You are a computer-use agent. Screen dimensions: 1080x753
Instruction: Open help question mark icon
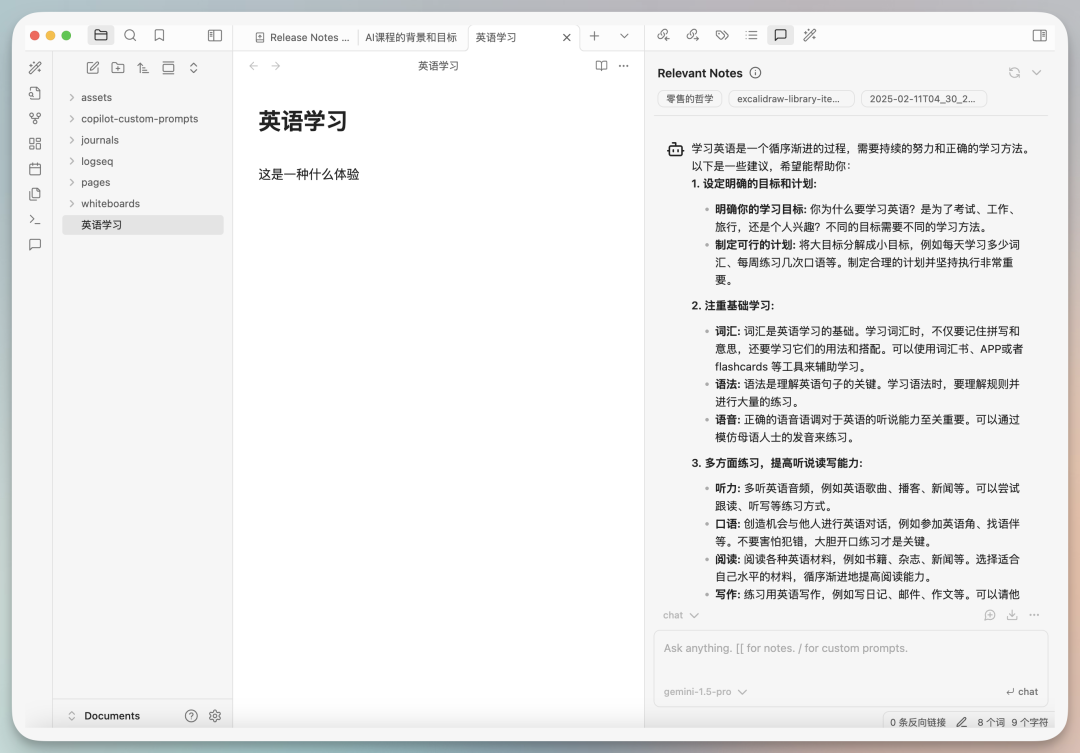(x=191, y=716)
